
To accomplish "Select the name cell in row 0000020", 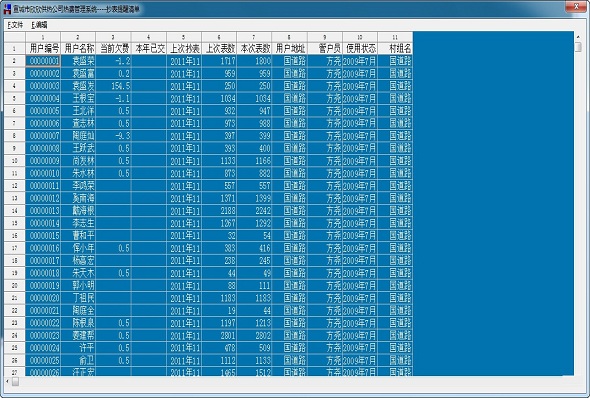I will pos(78,298).
